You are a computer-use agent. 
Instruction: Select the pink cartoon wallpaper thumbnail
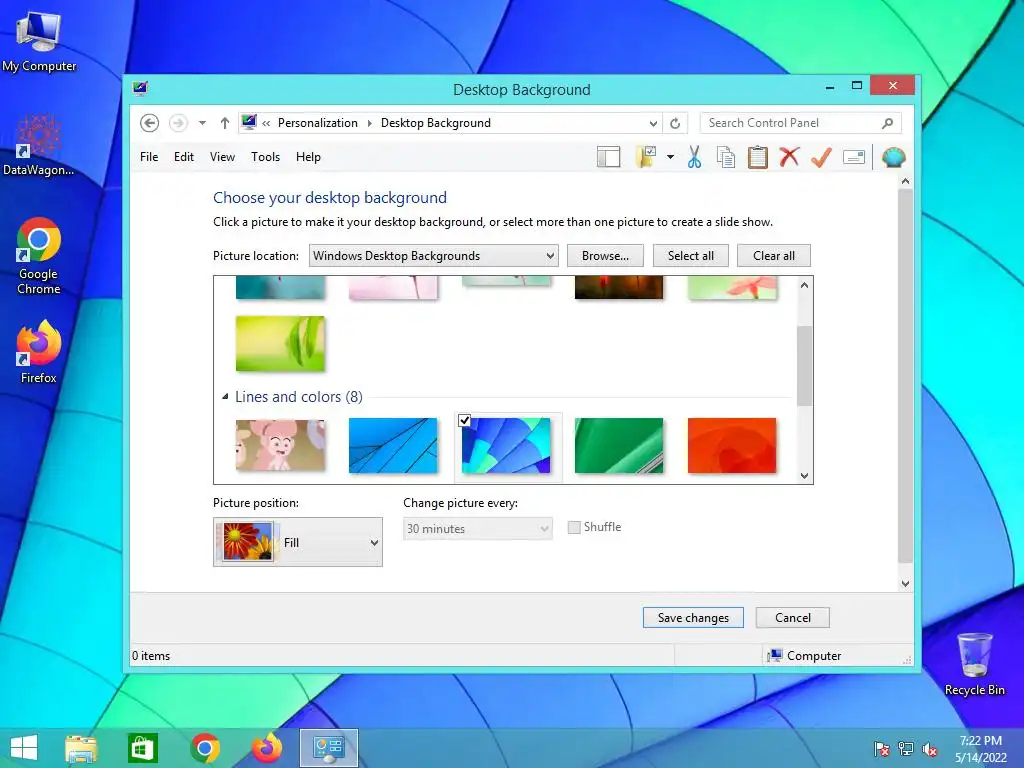(x=280, y=445)
